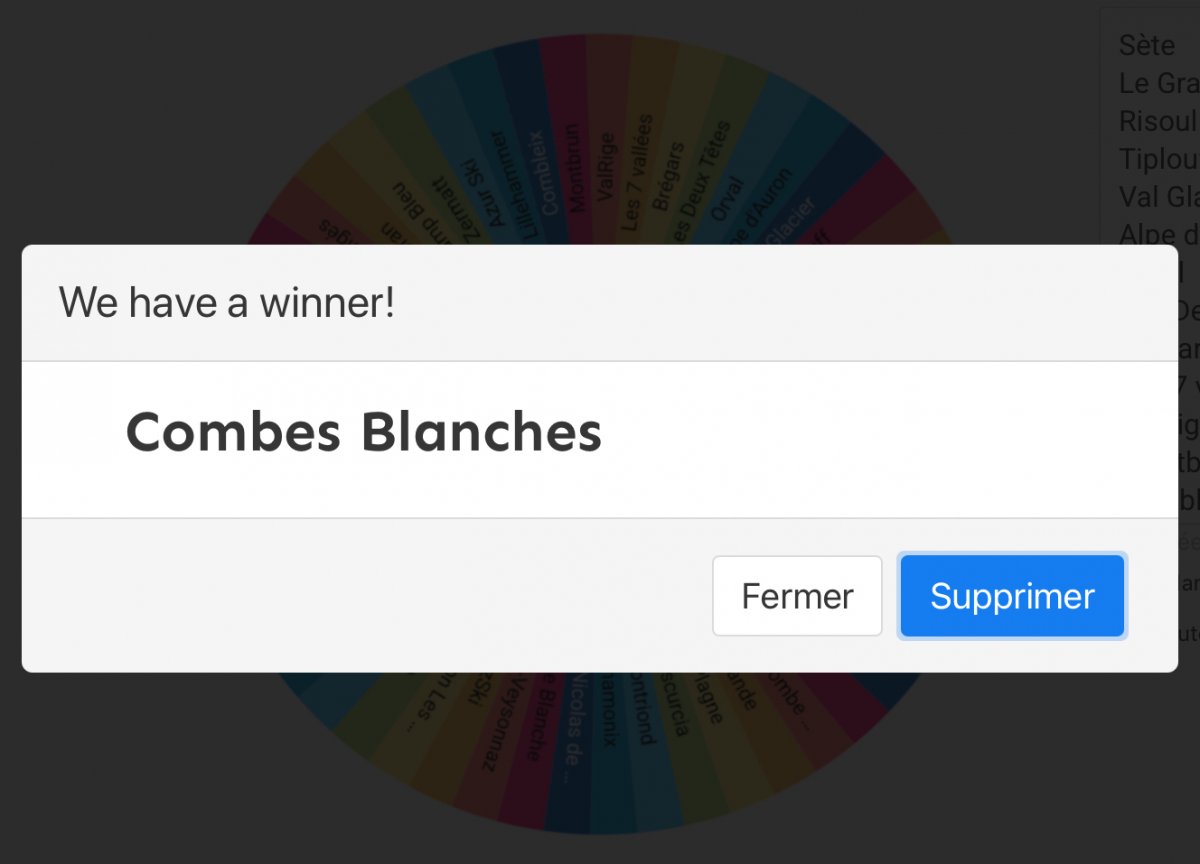Select the Risoul entry in the list
The width and height of the screenshot is (1200, 864).
1157,121
